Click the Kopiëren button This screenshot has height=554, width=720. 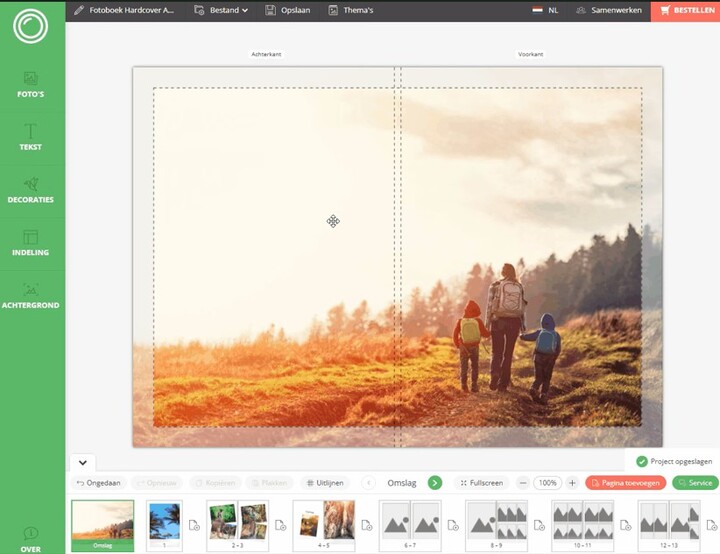[x=215, y=483]
